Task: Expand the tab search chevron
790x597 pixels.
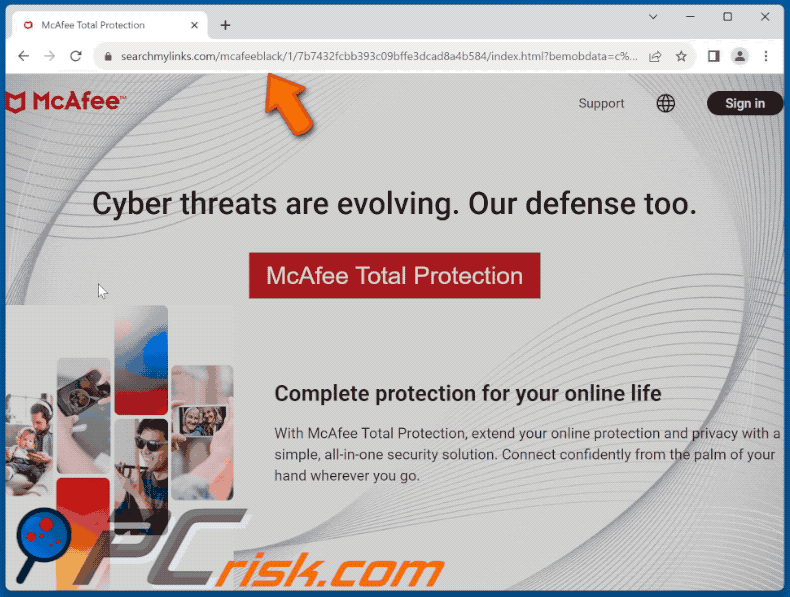Action: [653, 17]
